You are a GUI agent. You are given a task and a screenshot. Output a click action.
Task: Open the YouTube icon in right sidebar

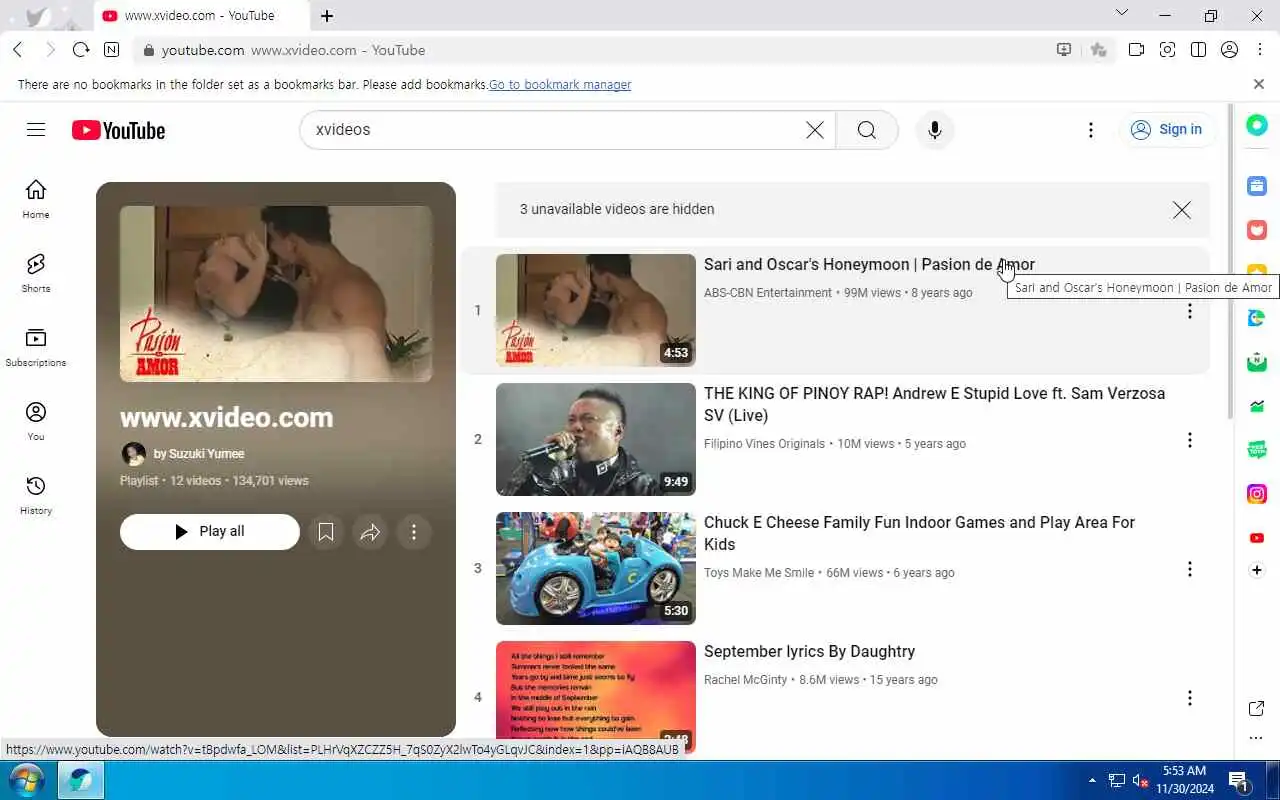click(1257, 538)
